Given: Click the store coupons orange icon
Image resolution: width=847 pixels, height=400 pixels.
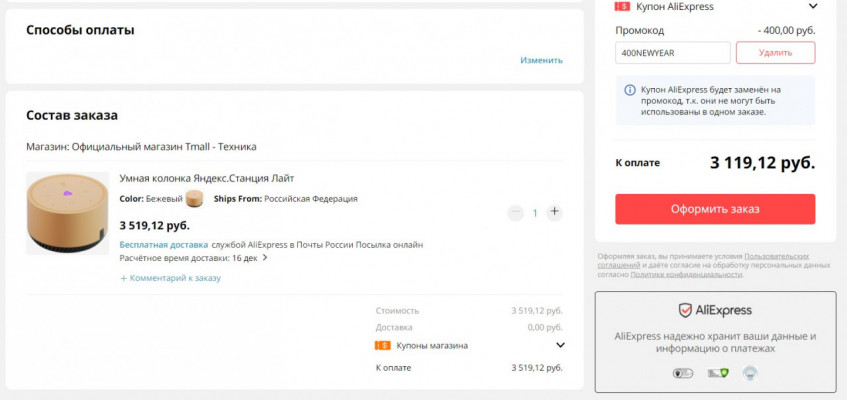Looking at the screenshot, I should pos(382,345).
